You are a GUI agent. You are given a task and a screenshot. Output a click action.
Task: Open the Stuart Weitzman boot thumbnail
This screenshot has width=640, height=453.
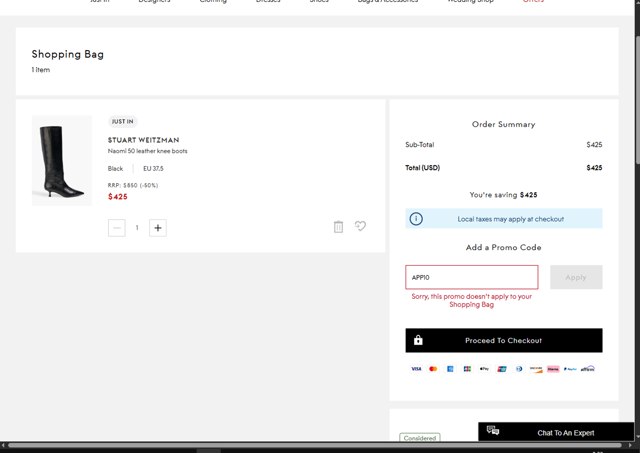62,160
